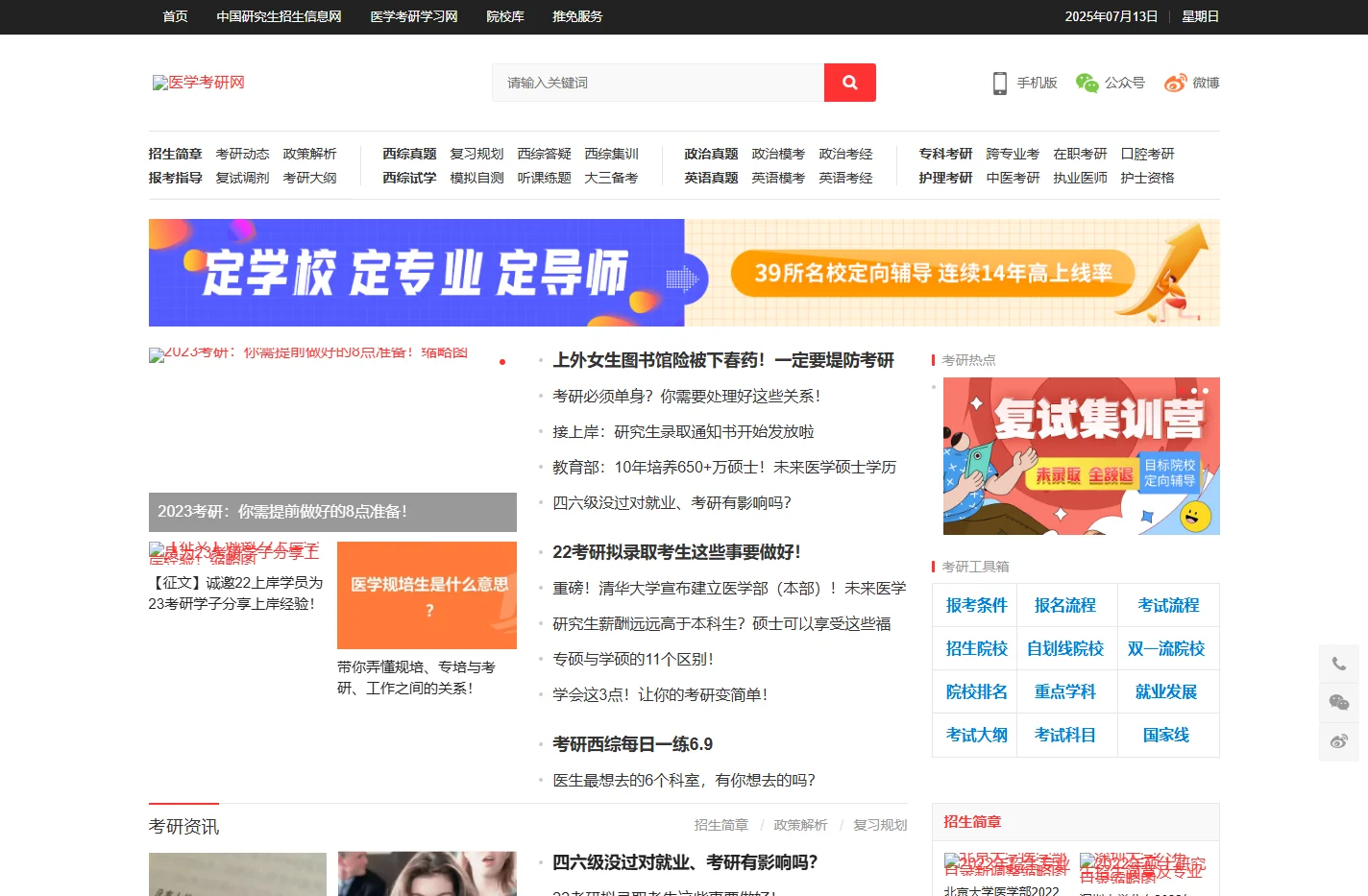Open article 学会这3点！让你的考研变简单
The image size is (1368, 896).
(660, 694)
